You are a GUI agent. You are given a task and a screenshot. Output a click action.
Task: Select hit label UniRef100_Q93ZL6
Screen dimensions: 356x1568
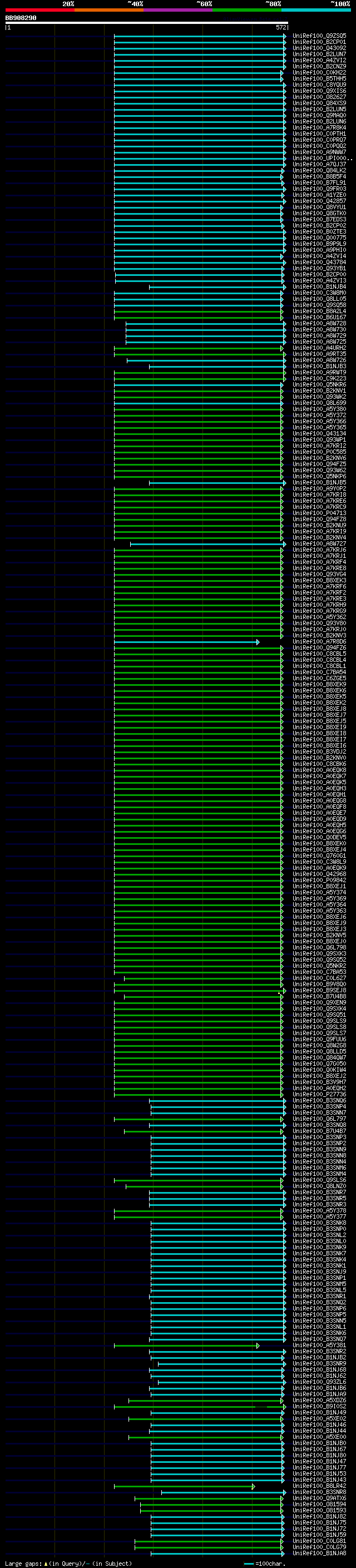(x=319, y=1382)
